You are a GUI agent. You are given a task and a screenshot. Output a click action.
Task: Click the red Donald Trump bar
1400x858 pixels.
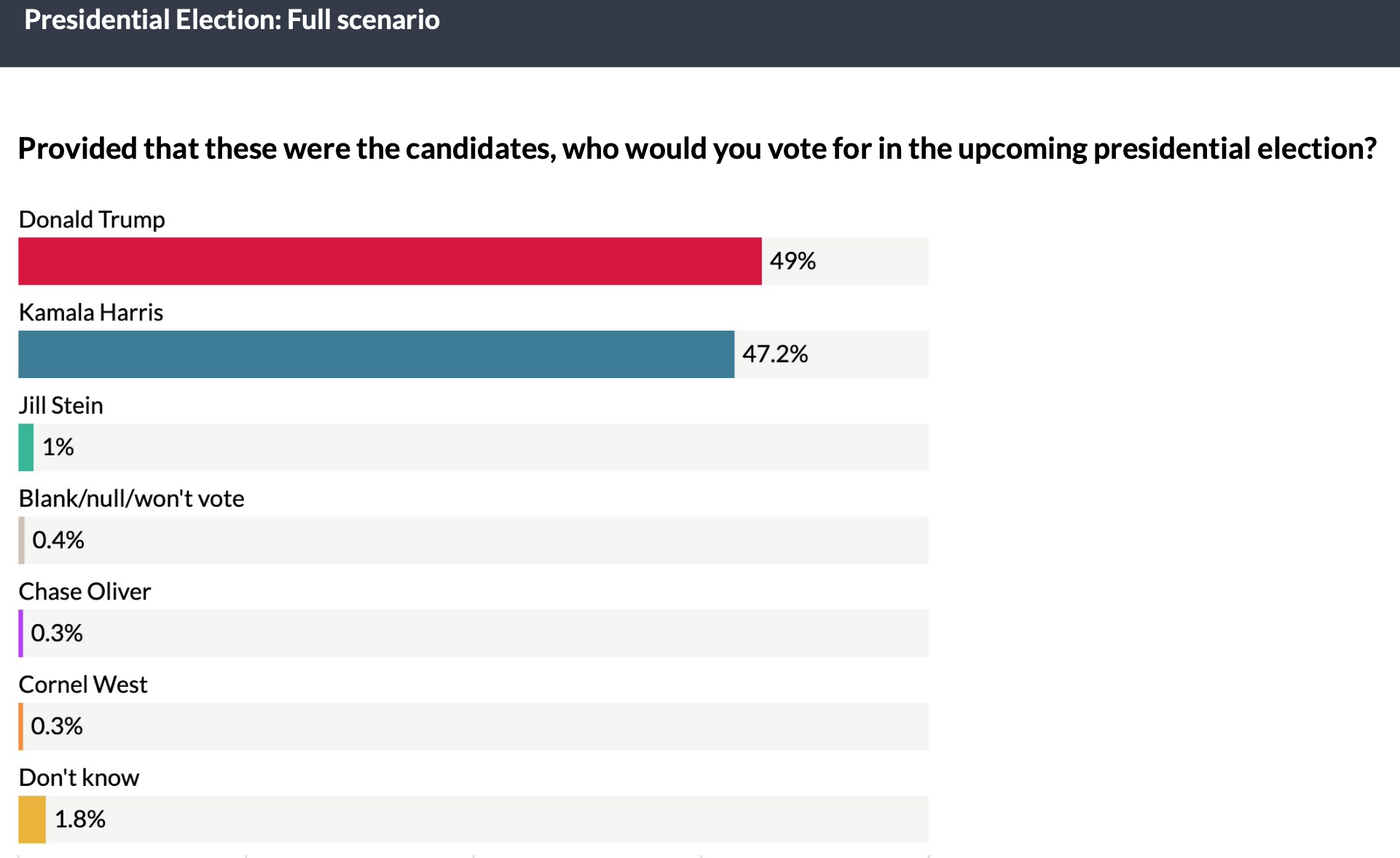pos(390,261)
